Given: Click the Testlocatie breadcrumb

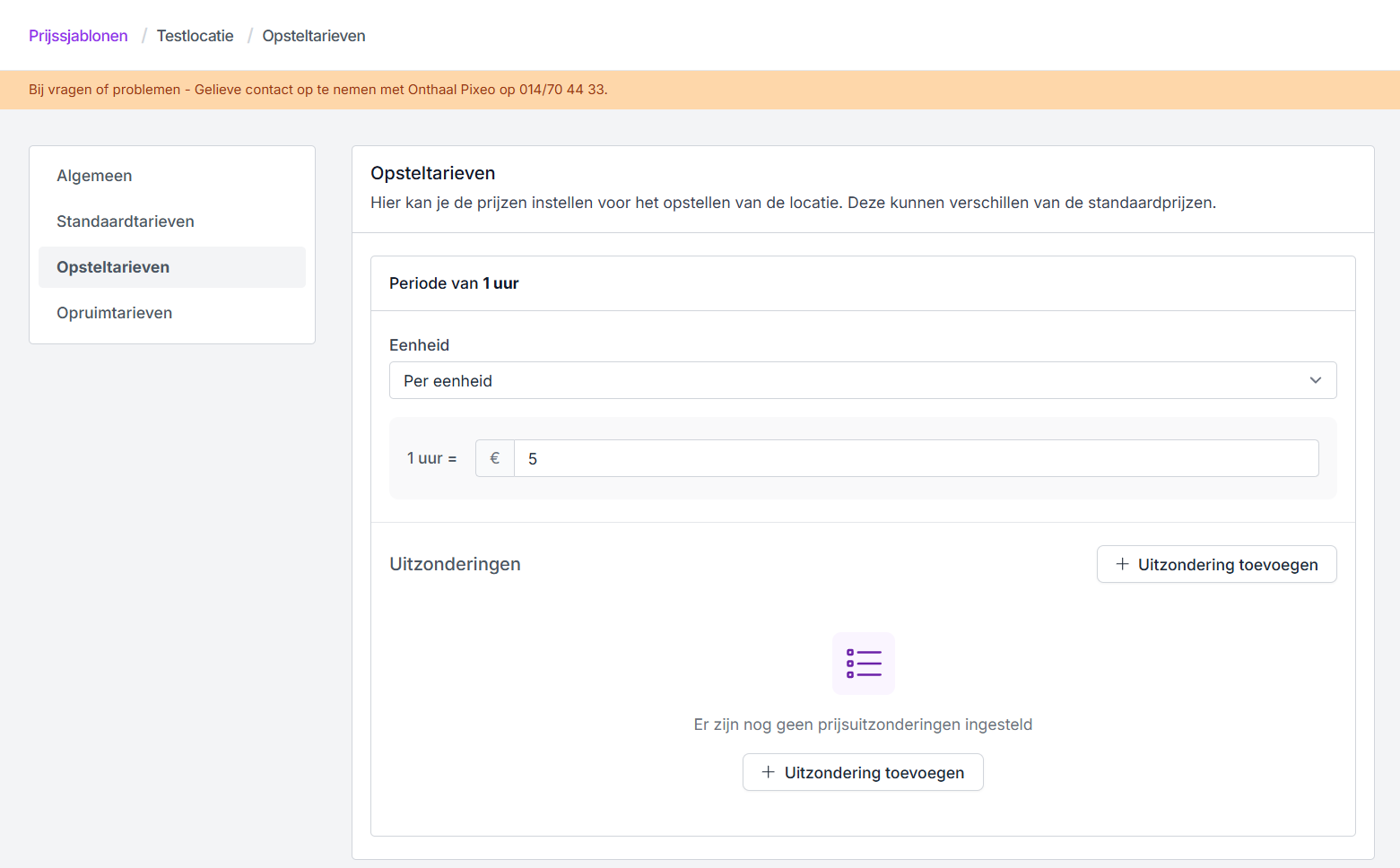Looking at the screenshot, I should (195, 36).
